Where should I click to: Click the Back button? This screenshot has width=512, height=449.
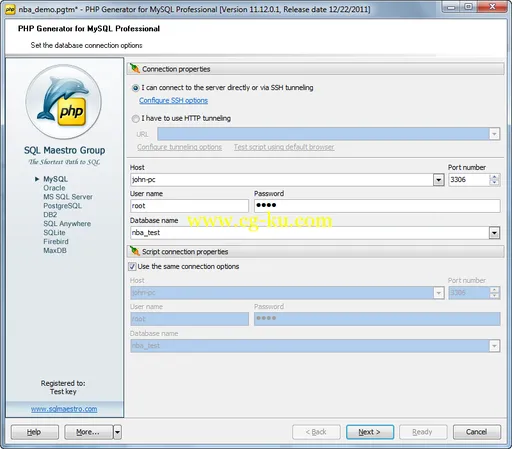click(316, 432)
